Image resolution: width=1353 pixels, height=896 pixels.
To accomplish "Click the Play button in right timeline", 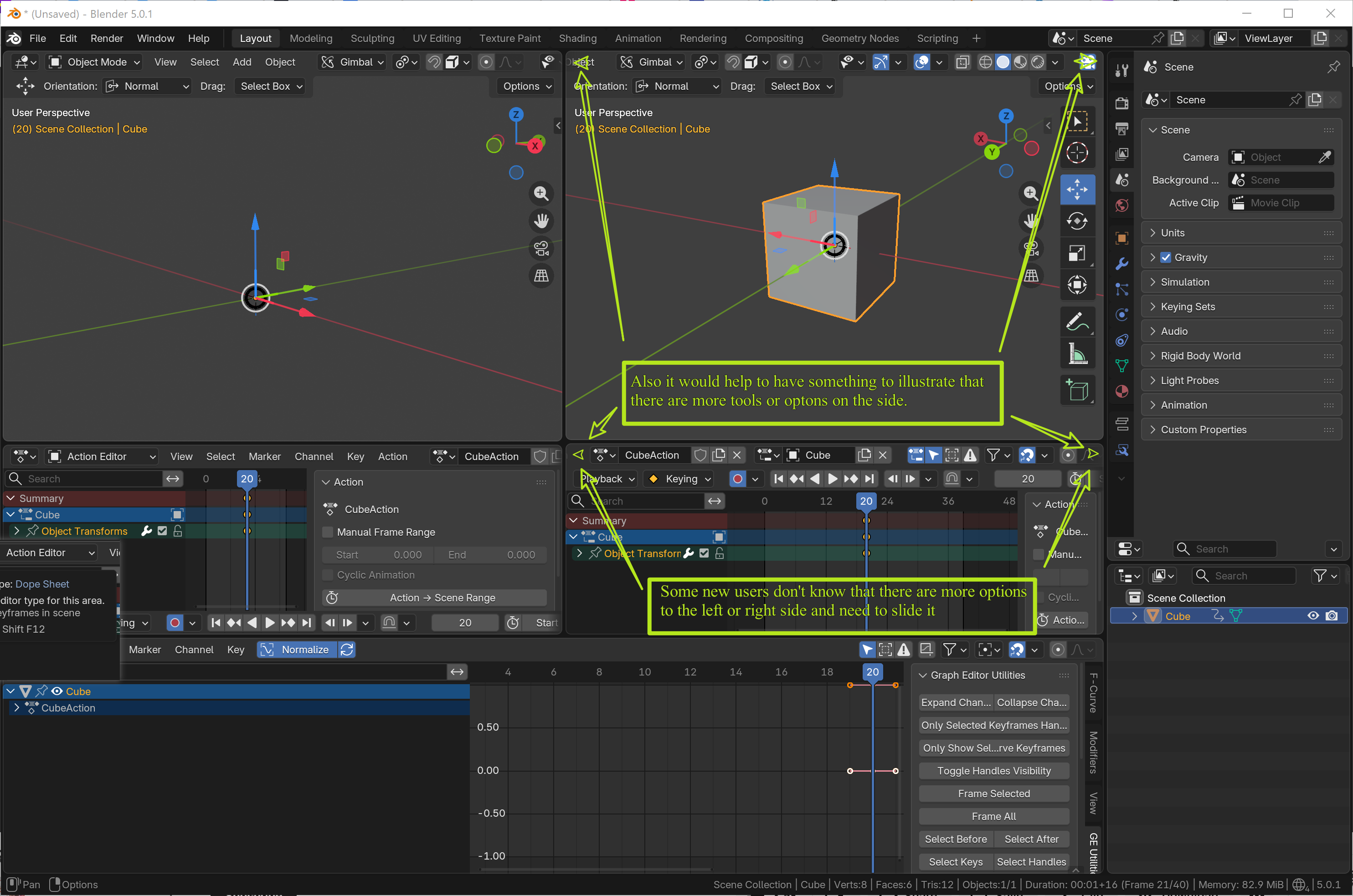I will [x=833, y=479].
